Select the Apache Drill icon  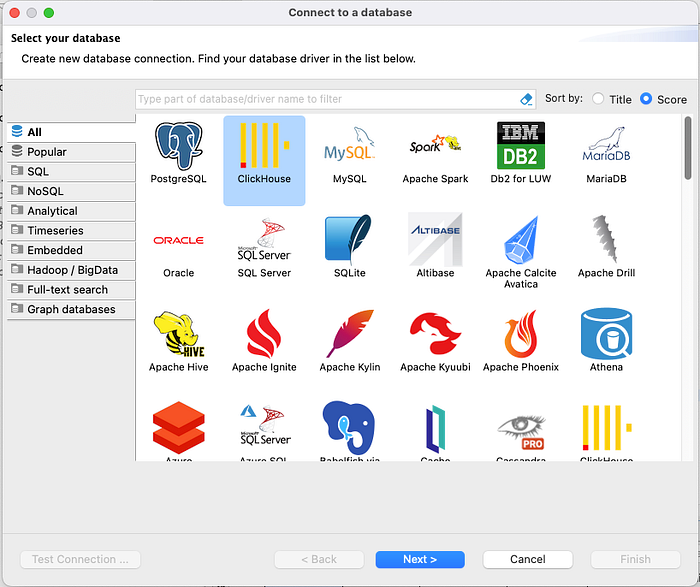pos(606,246)
